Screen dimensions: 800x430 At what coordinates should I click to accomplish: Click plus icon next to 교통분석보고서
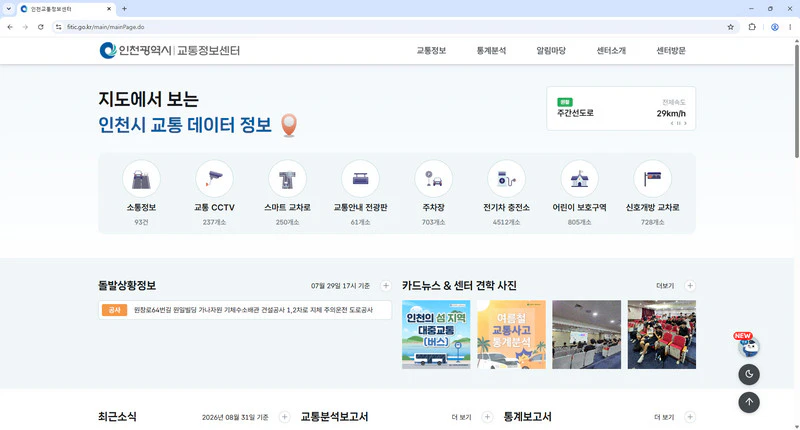pos(487,417)
